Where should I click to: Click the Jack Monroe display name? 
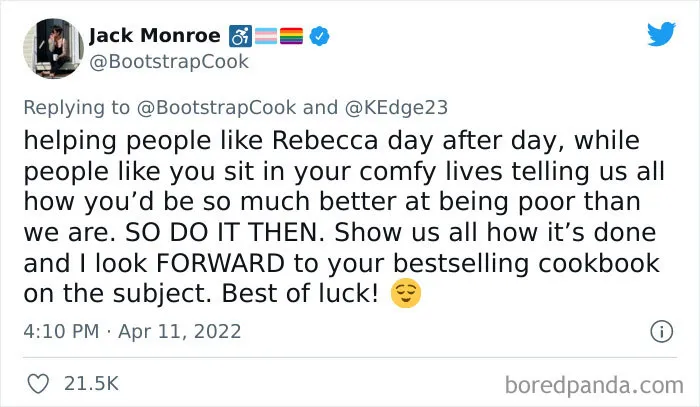click(155, 36)
